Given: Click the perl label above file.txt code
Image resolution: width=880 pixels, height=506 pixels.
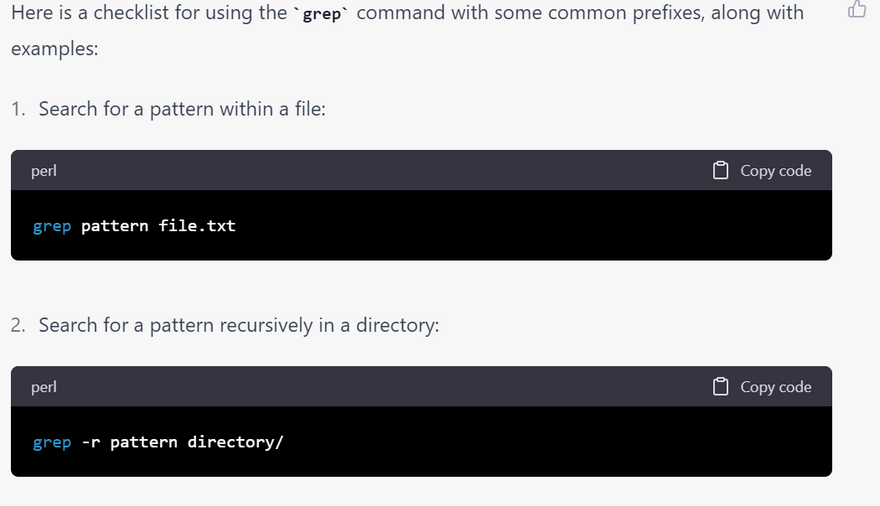Looking at the screenshot, I should point(44,171).
